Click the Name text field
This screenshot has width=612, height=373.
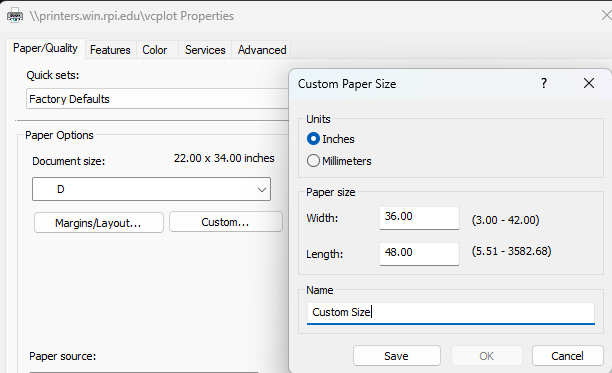pos(450,313)
